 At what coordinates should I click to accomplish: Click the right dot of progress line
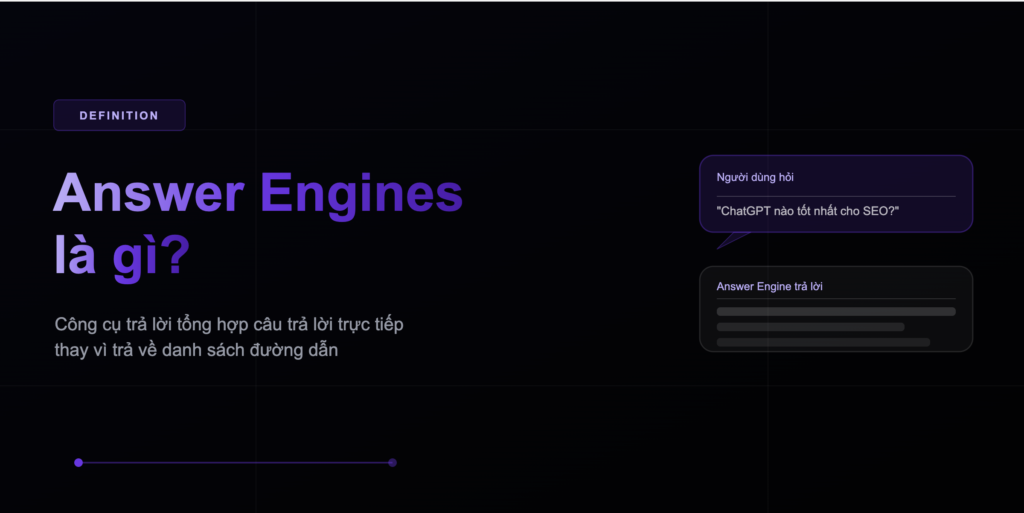point(392,463)
